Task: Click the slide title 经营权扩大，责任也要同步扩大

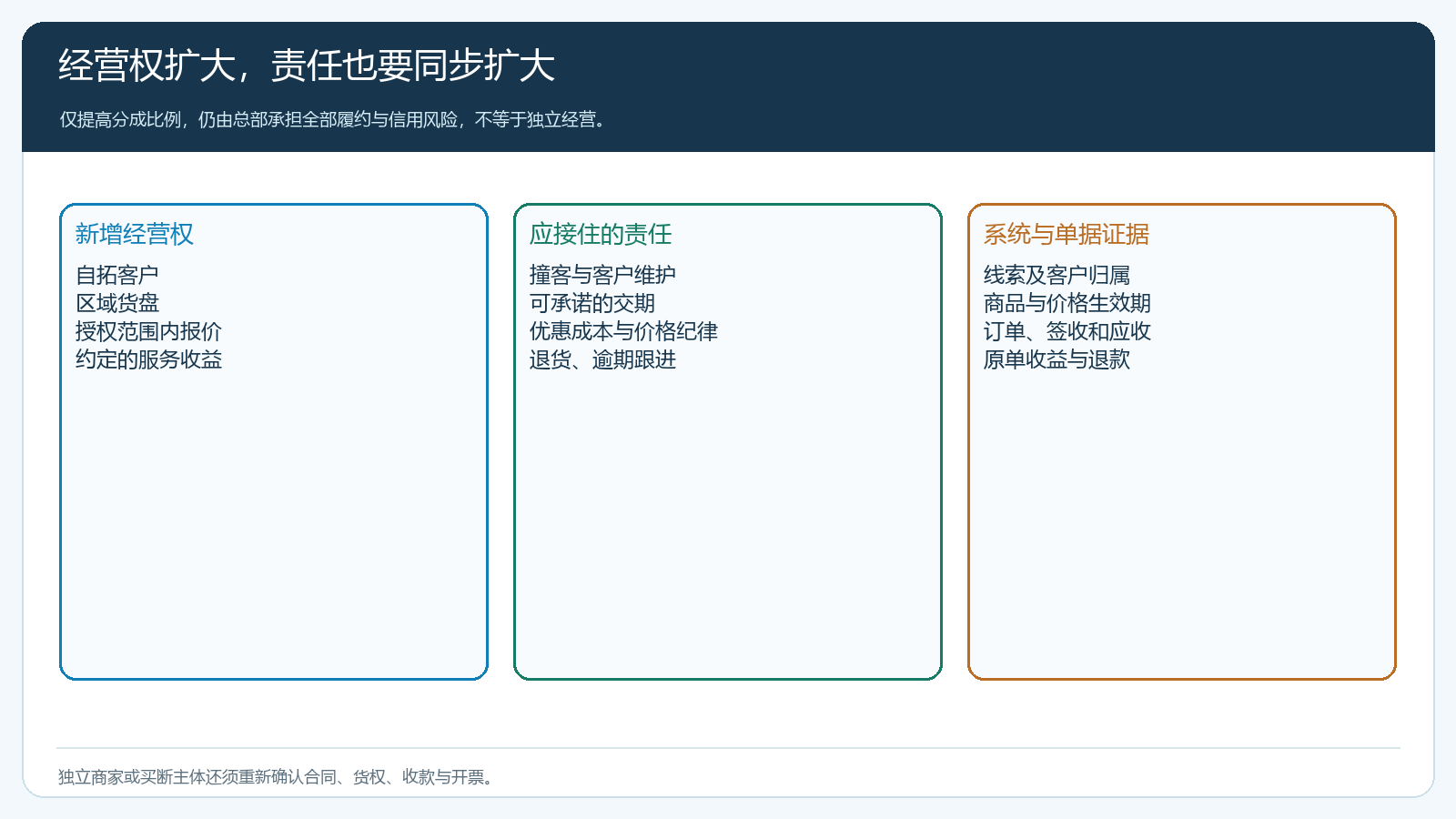Action: point(307,66)
